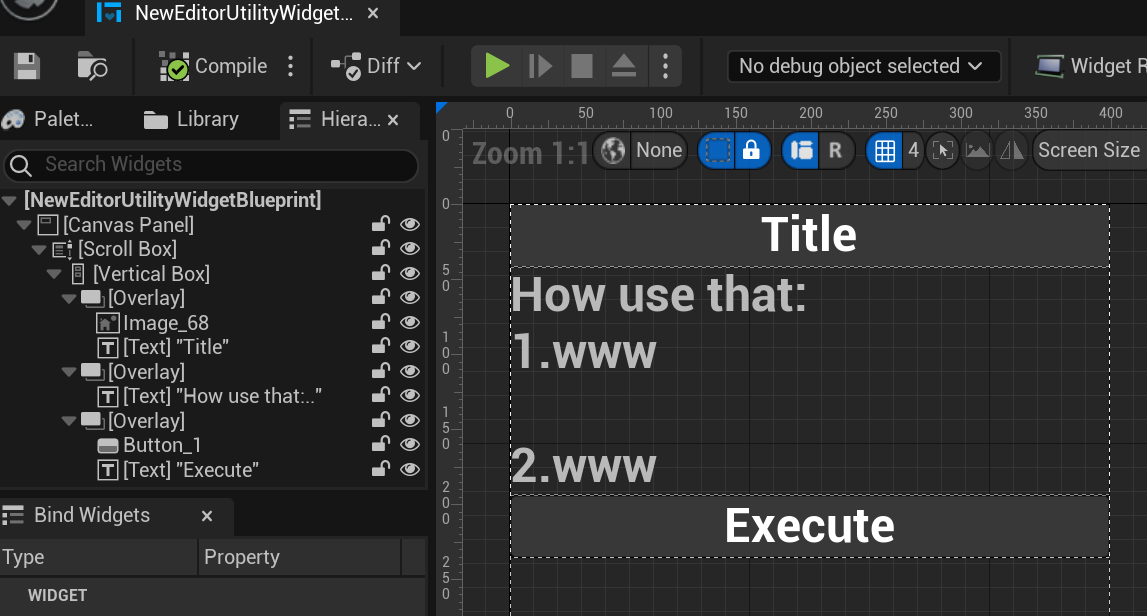Select Image_68 in the hierarchy

[x=165, y=323]
